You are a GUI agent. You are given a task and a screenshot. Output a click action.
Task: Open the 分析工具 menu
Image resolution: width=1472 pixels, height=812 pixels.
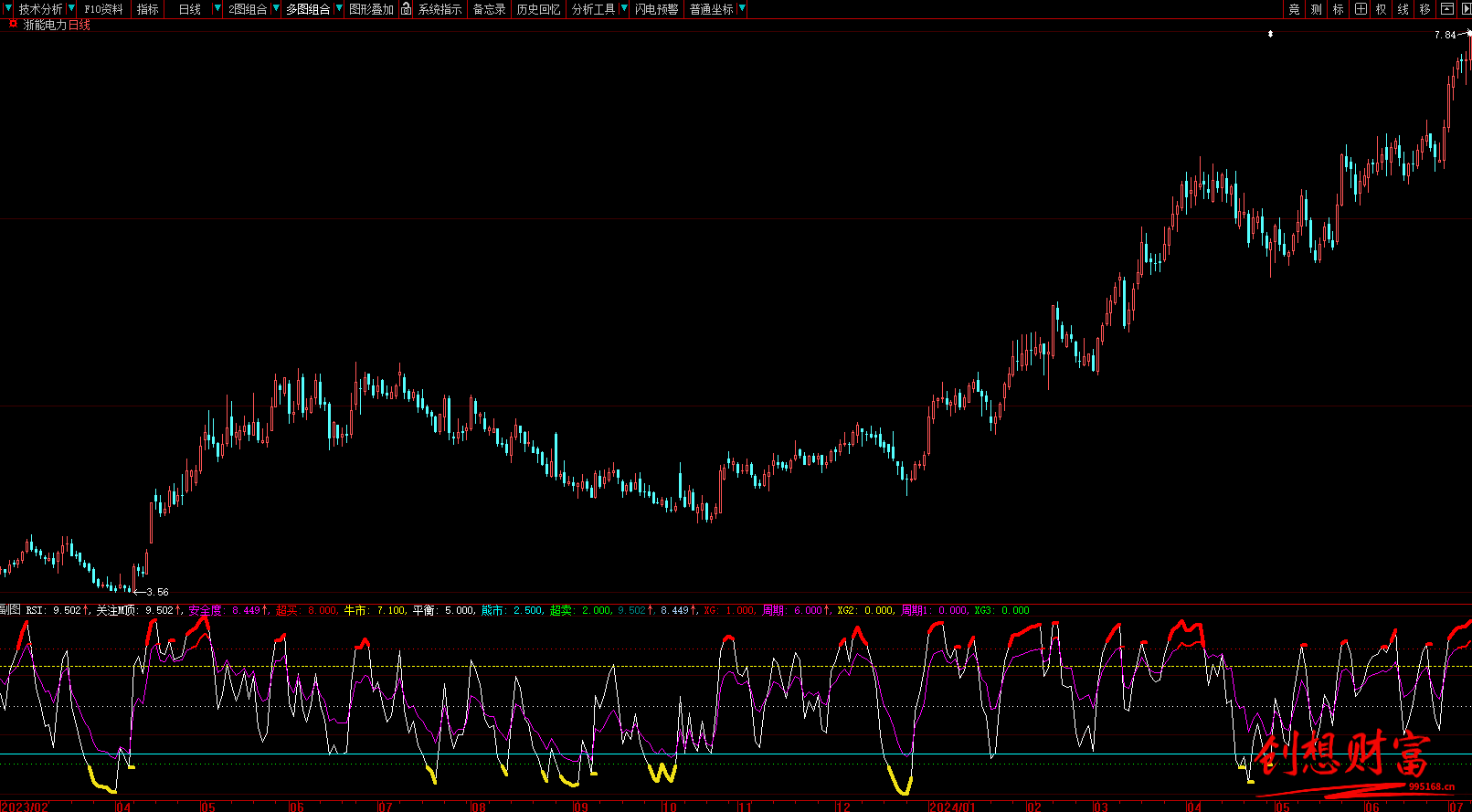(x=593, y=9)
